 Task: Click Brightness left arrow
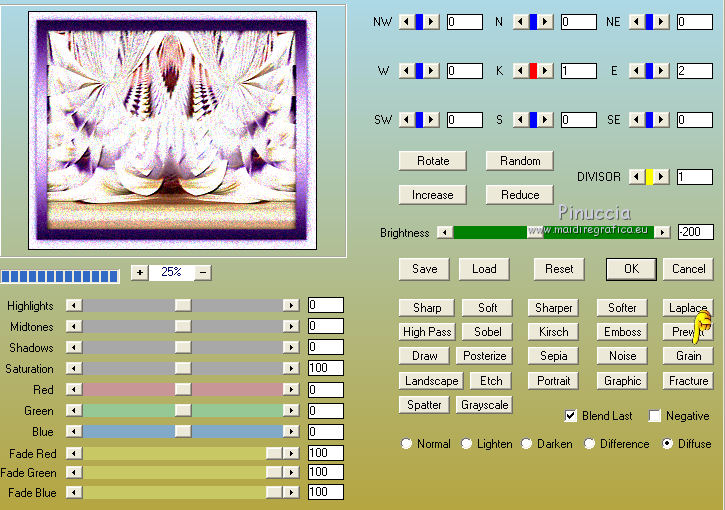pos(445,232)
